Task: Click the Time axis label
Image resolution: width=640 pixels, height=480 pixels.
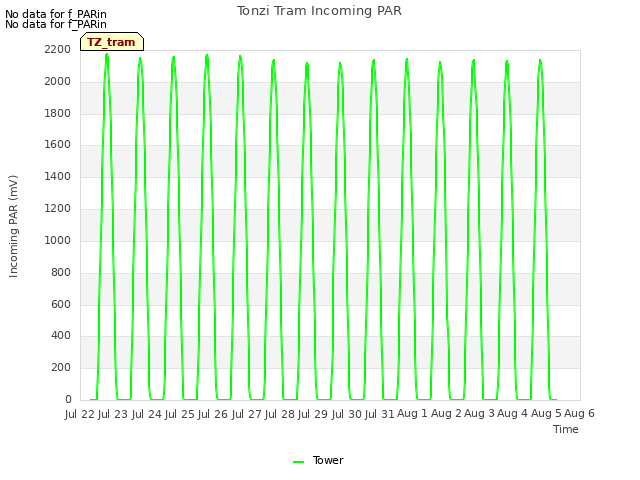Action: click(566, 429)
